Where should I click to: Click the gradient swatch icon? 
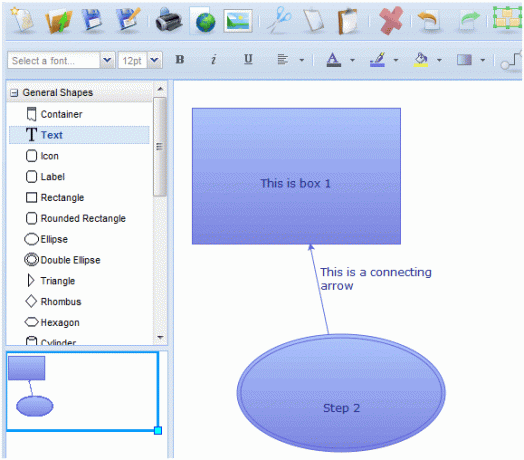tap(465, 60)
